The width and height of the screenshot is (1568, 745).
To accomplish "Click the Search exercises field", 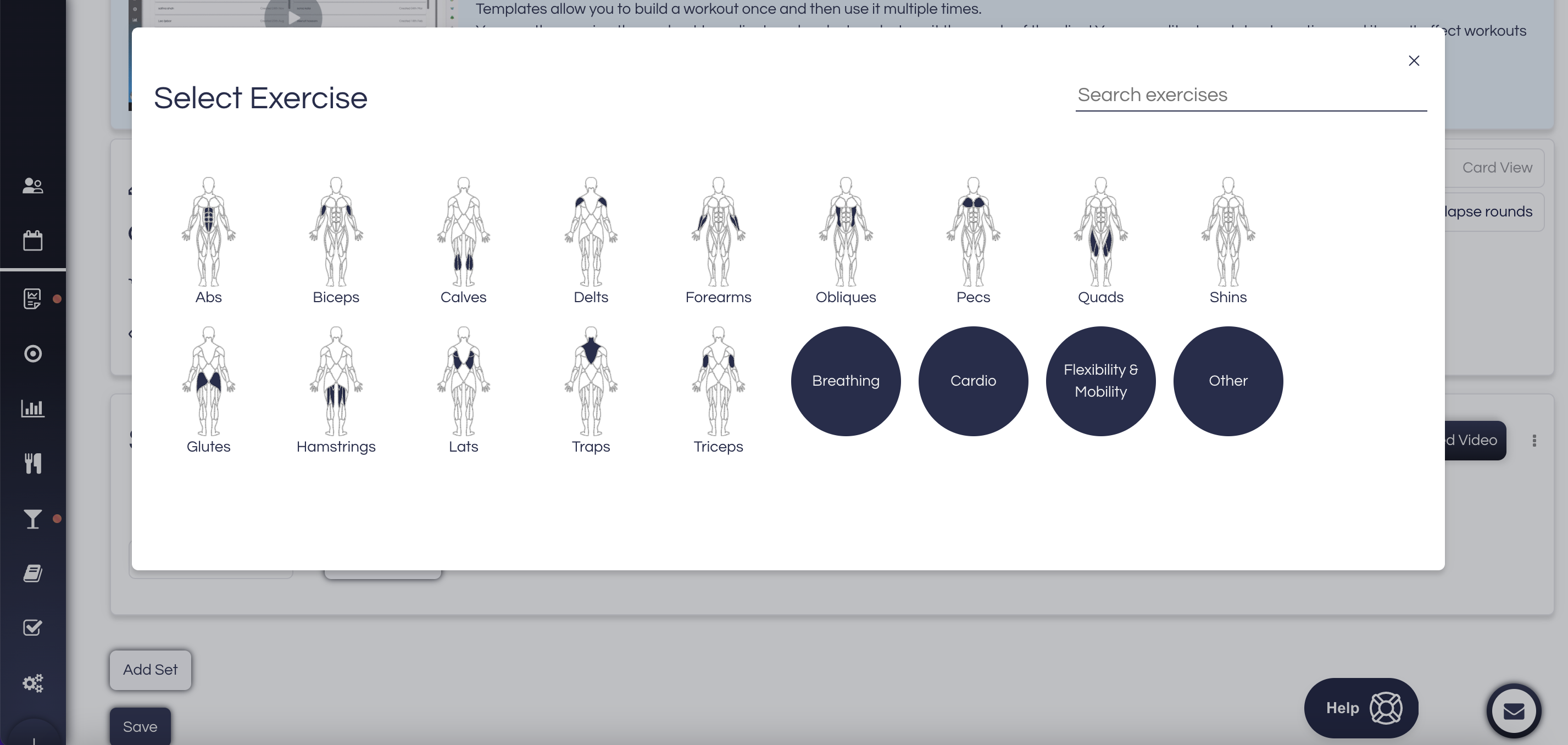I will [x=1250, y=95].
